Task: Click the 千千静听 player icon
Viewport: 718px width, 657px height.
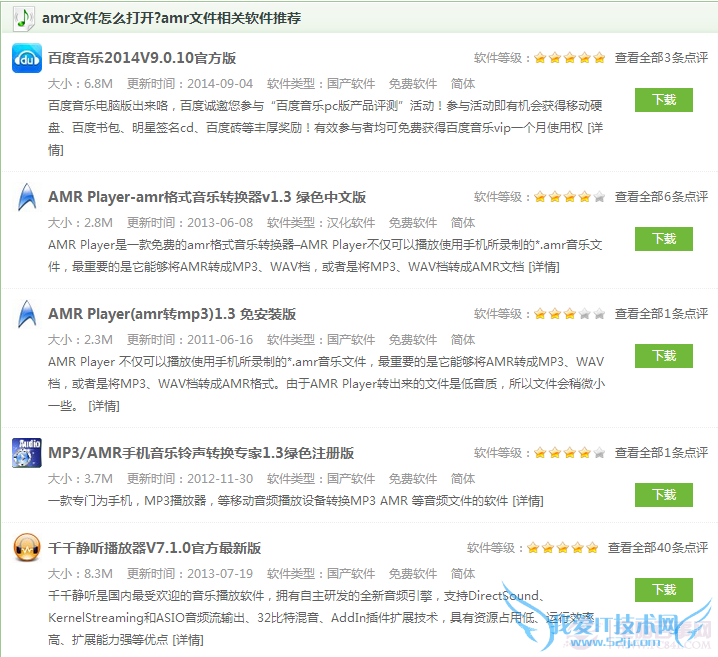Action: click(x=27, y=548)
